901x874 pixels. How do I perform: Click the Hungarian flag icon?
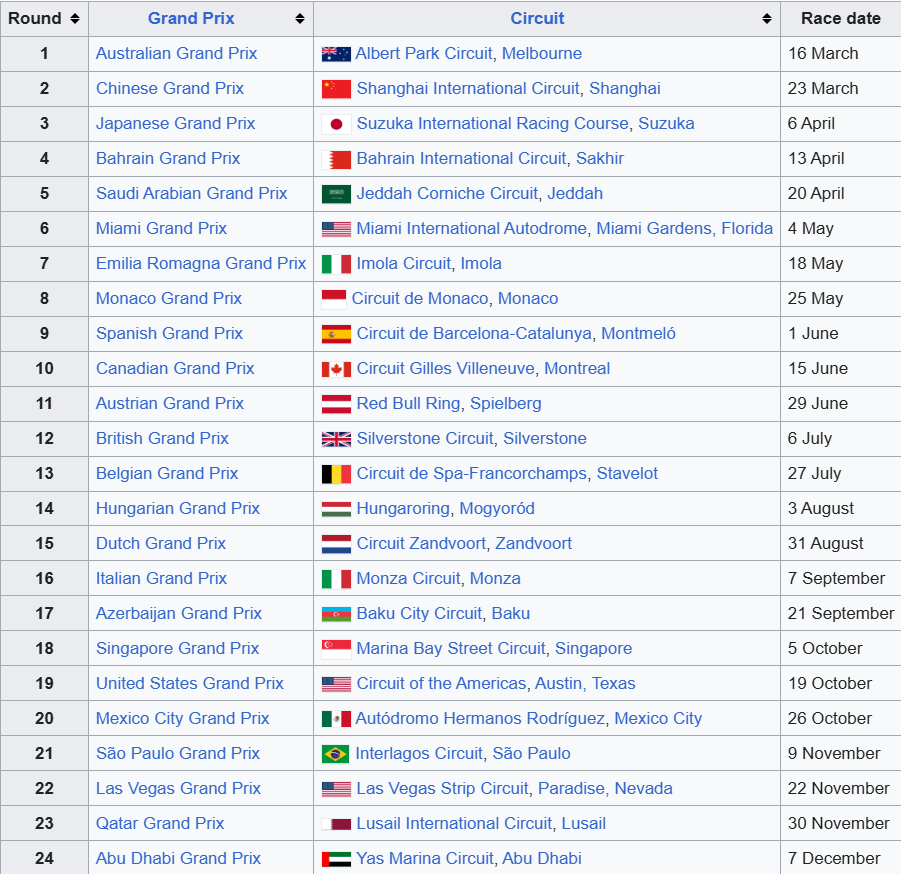[336, 509]
